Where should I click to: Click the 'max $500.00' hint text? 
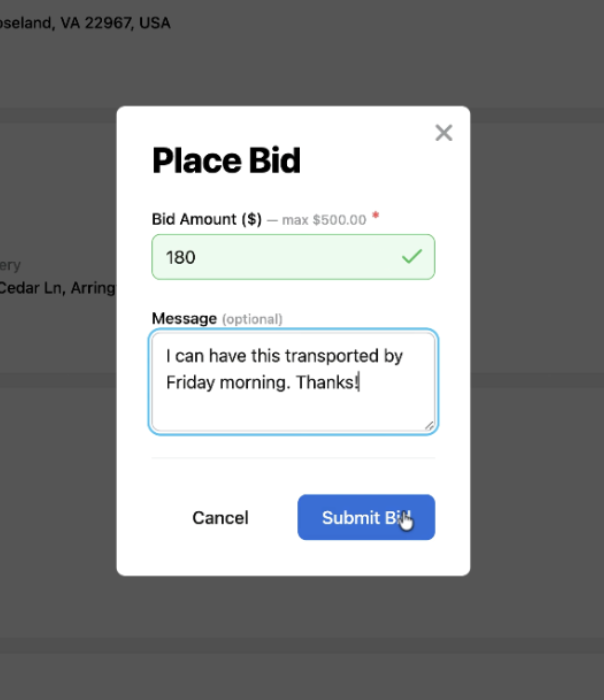(324, 220)
